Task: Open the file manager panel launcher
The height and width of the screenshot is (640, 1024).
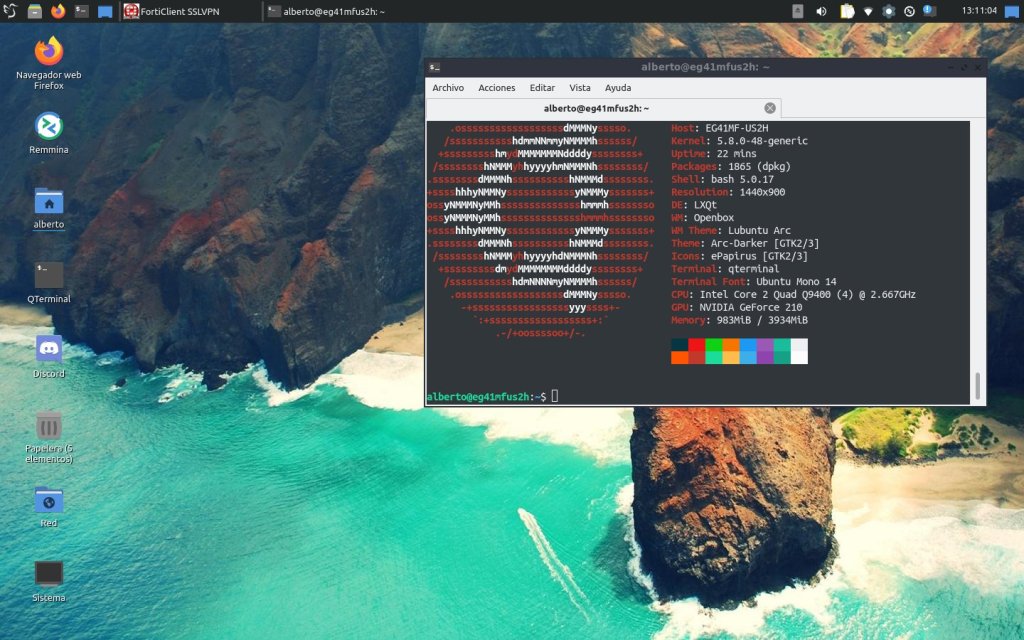Action: pyautogui.click(x=35, y=11)
